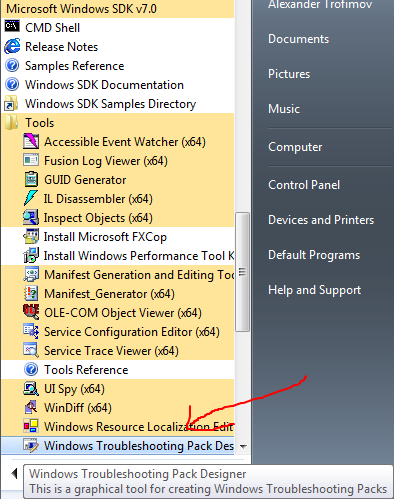Screen dimensions: 394x499
Task: Launch IL Disassembler (x64) icon
Action: coord(31,198)
